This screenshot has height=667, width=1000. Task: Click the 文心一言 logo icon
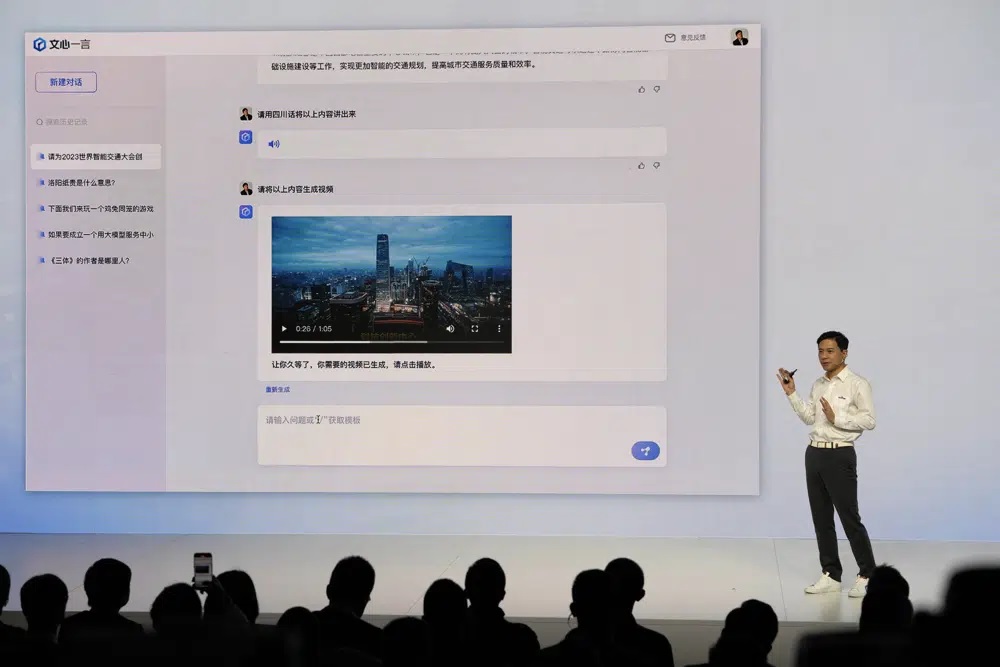coord(40,44)
